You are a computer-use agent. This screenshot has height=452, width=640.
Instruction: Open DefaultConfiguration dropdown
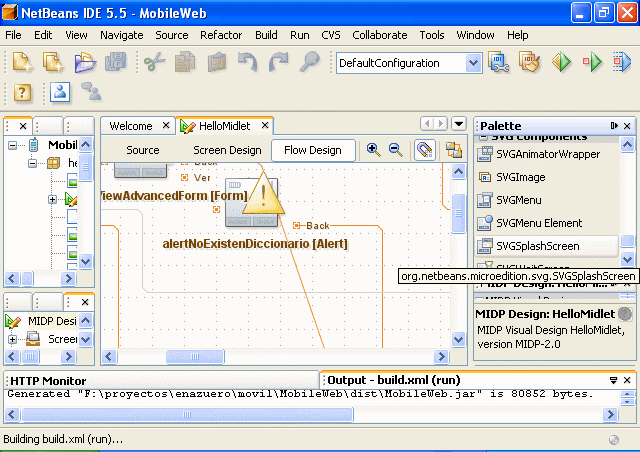(473, 63)
